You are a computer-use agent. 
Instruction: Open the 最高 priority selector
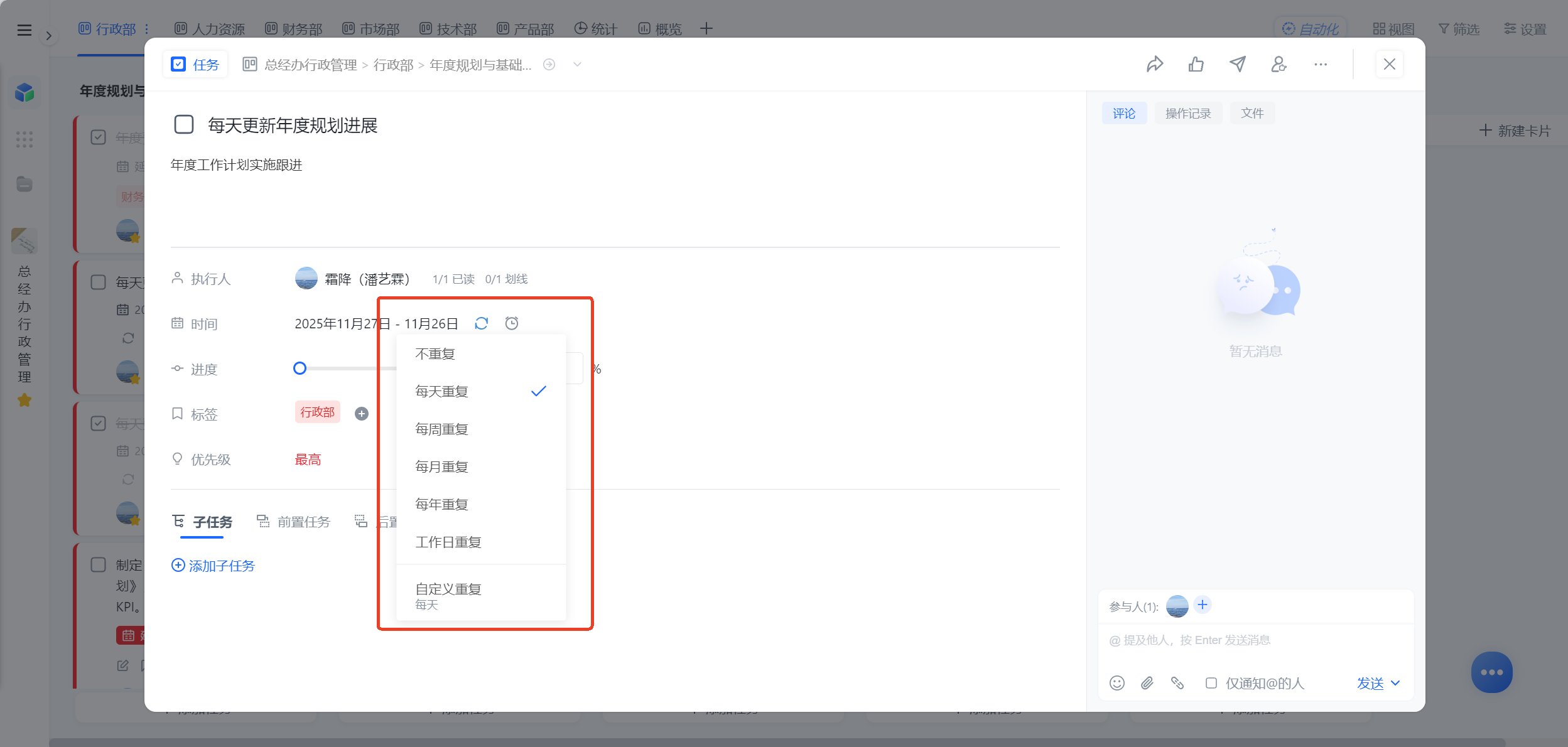(x=308, y=459)
